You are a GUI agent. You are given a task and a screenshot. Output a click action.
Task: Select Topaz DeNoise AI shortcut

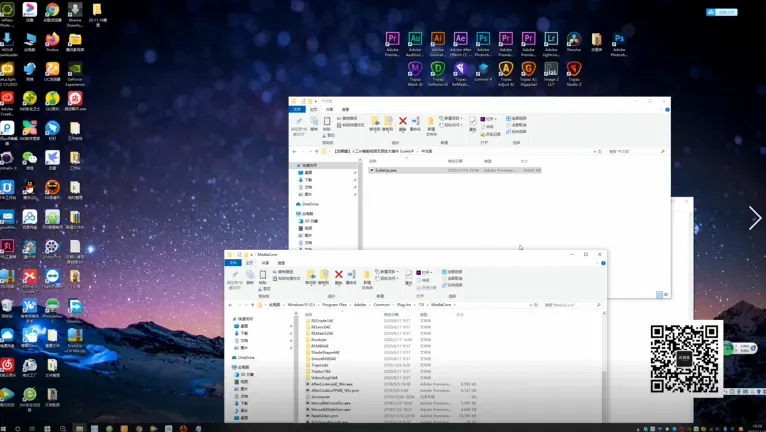pyautogui.click(x=438, y=73)
